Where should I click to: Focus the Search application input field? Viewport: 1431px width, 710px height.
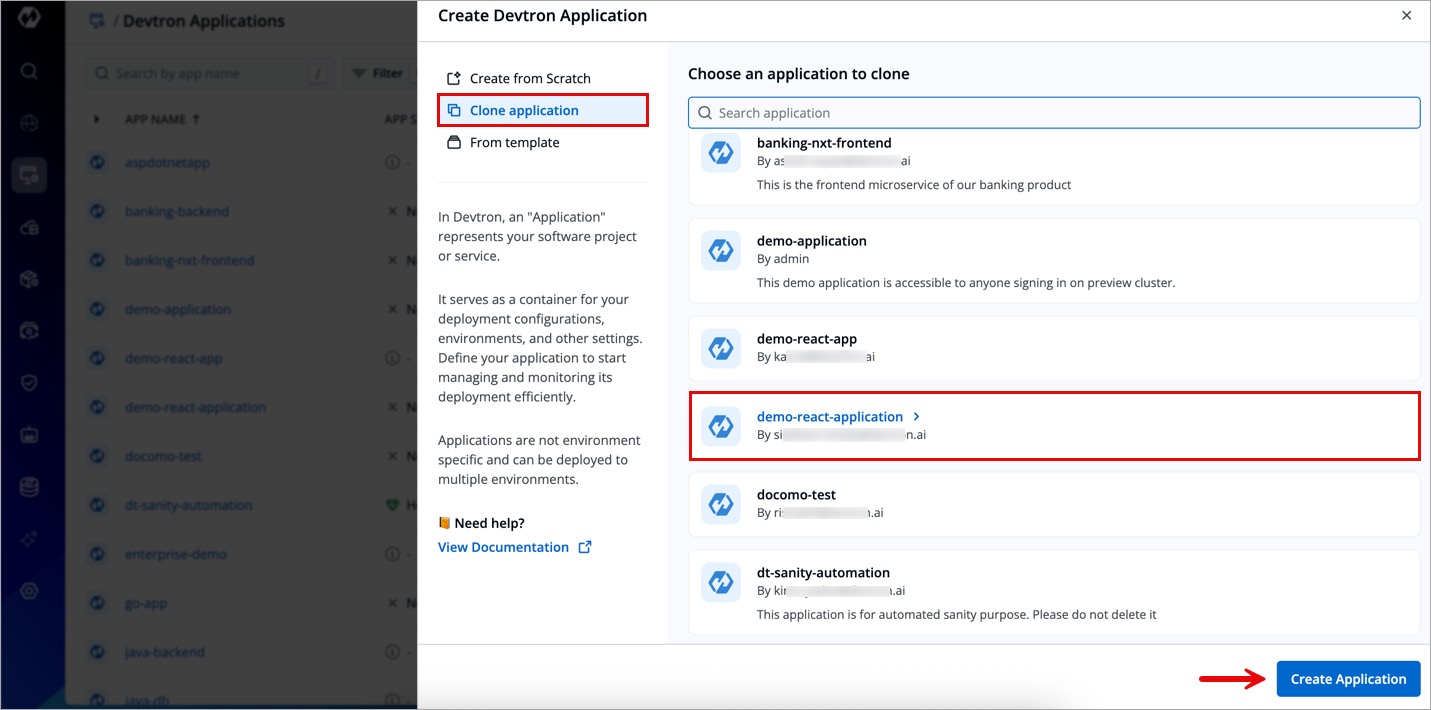[x=1060, y=113]
